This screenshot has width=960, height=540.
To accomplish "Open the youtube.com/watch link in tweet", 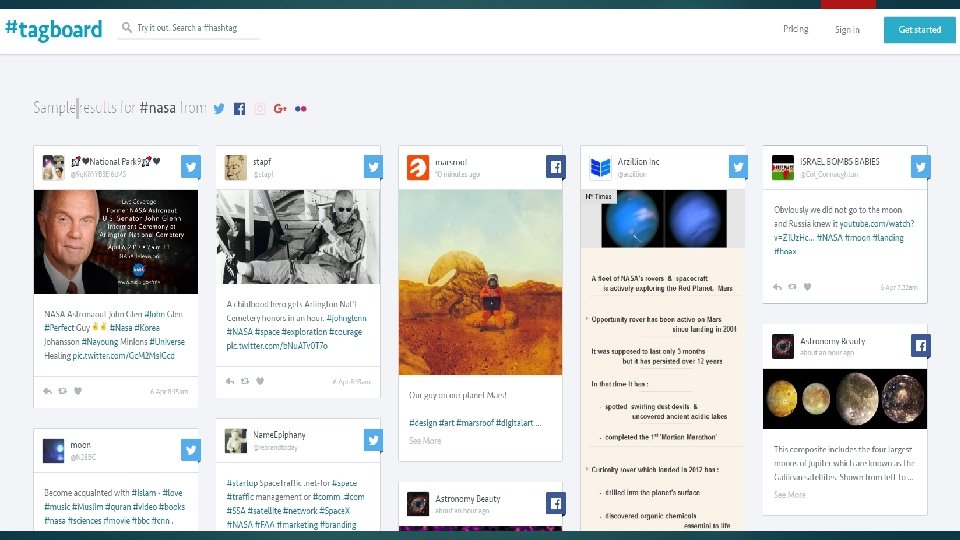I will (877, 224).
